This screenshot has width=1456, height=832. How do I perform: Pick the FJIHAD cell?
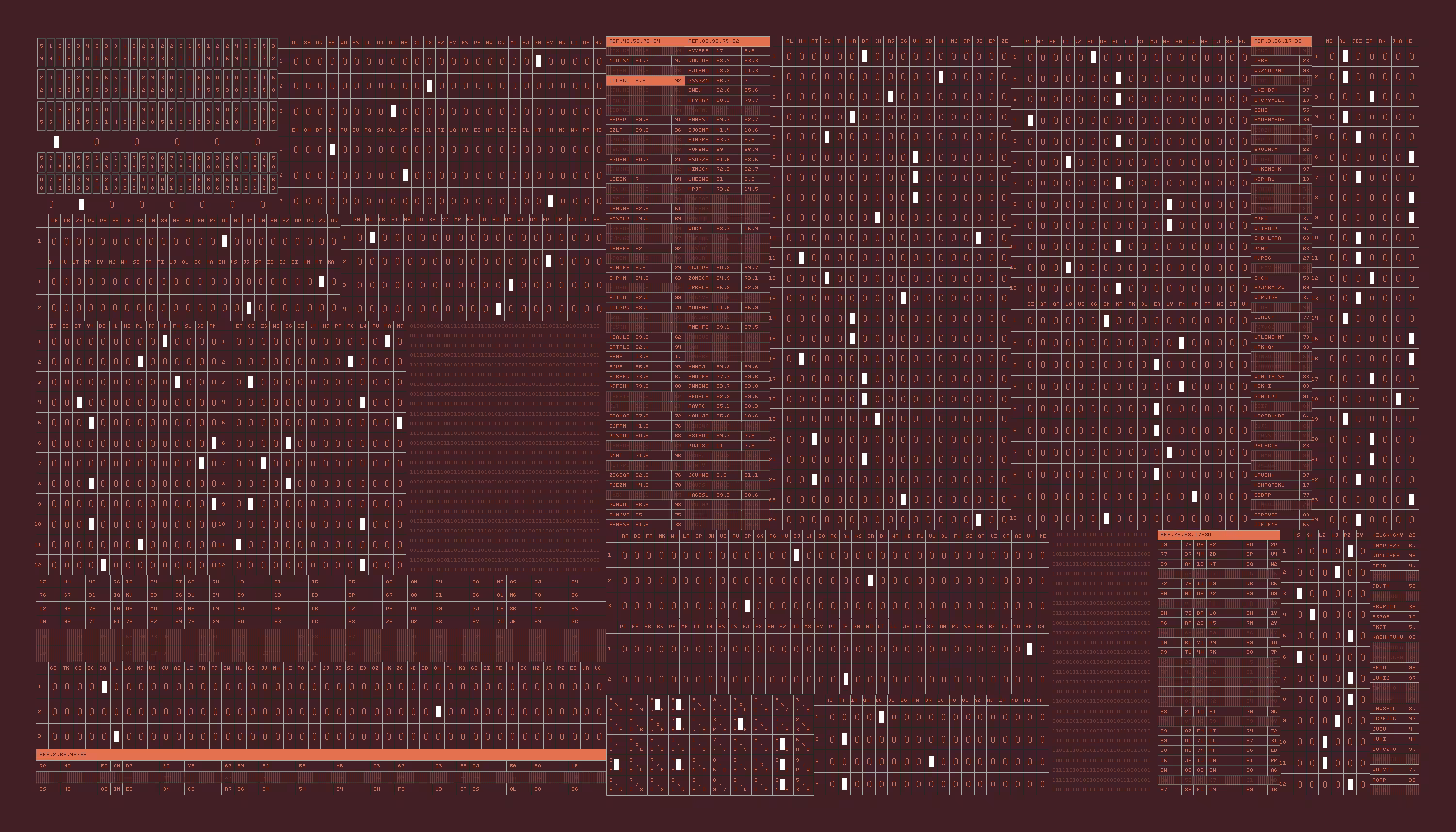pos(698,71)
